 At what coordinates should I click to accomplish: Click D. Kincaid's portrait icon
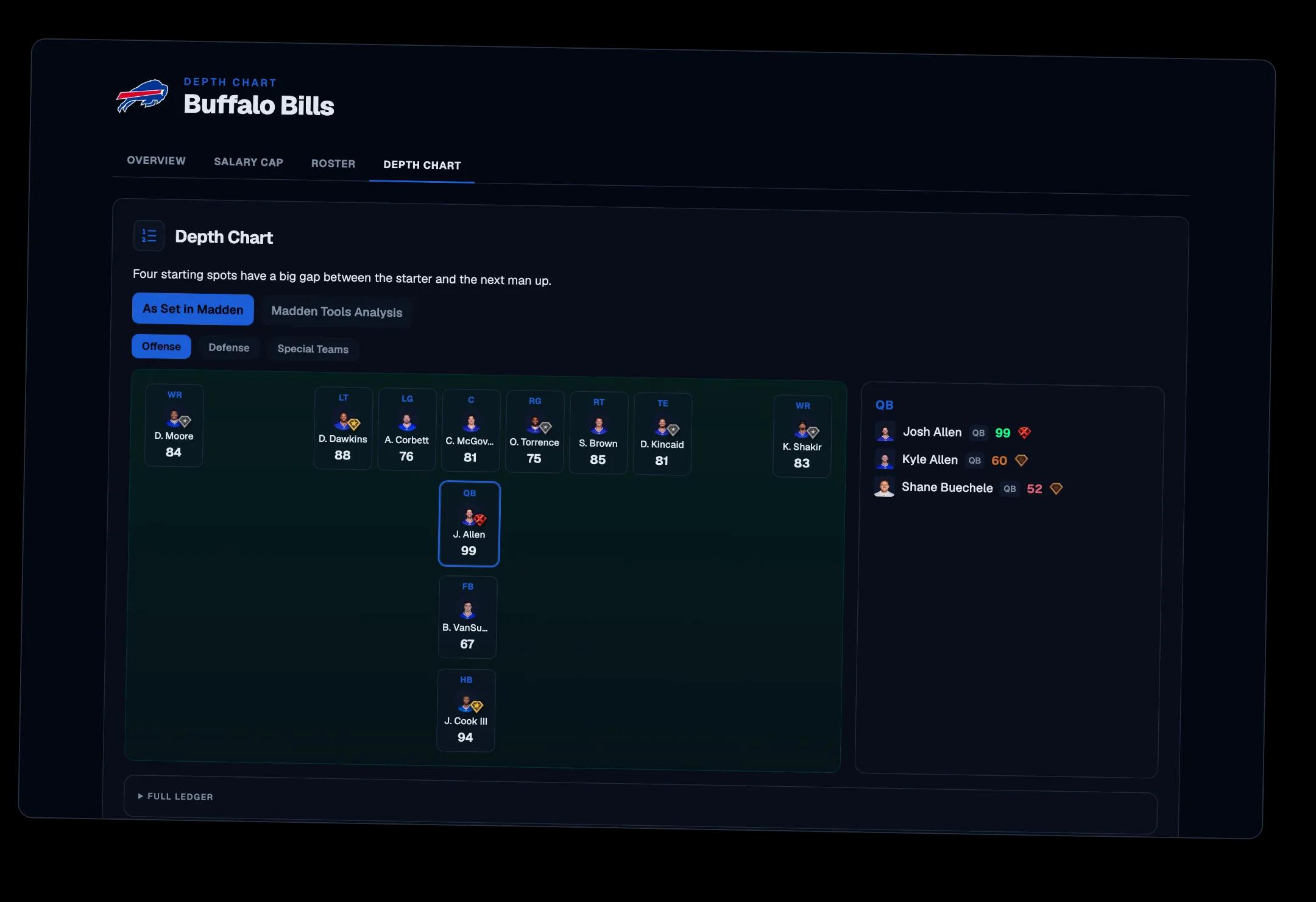[662, 427]
